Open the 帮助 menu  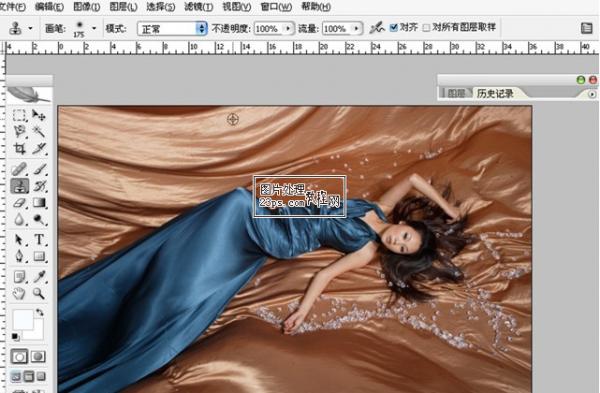click(316, 7)
